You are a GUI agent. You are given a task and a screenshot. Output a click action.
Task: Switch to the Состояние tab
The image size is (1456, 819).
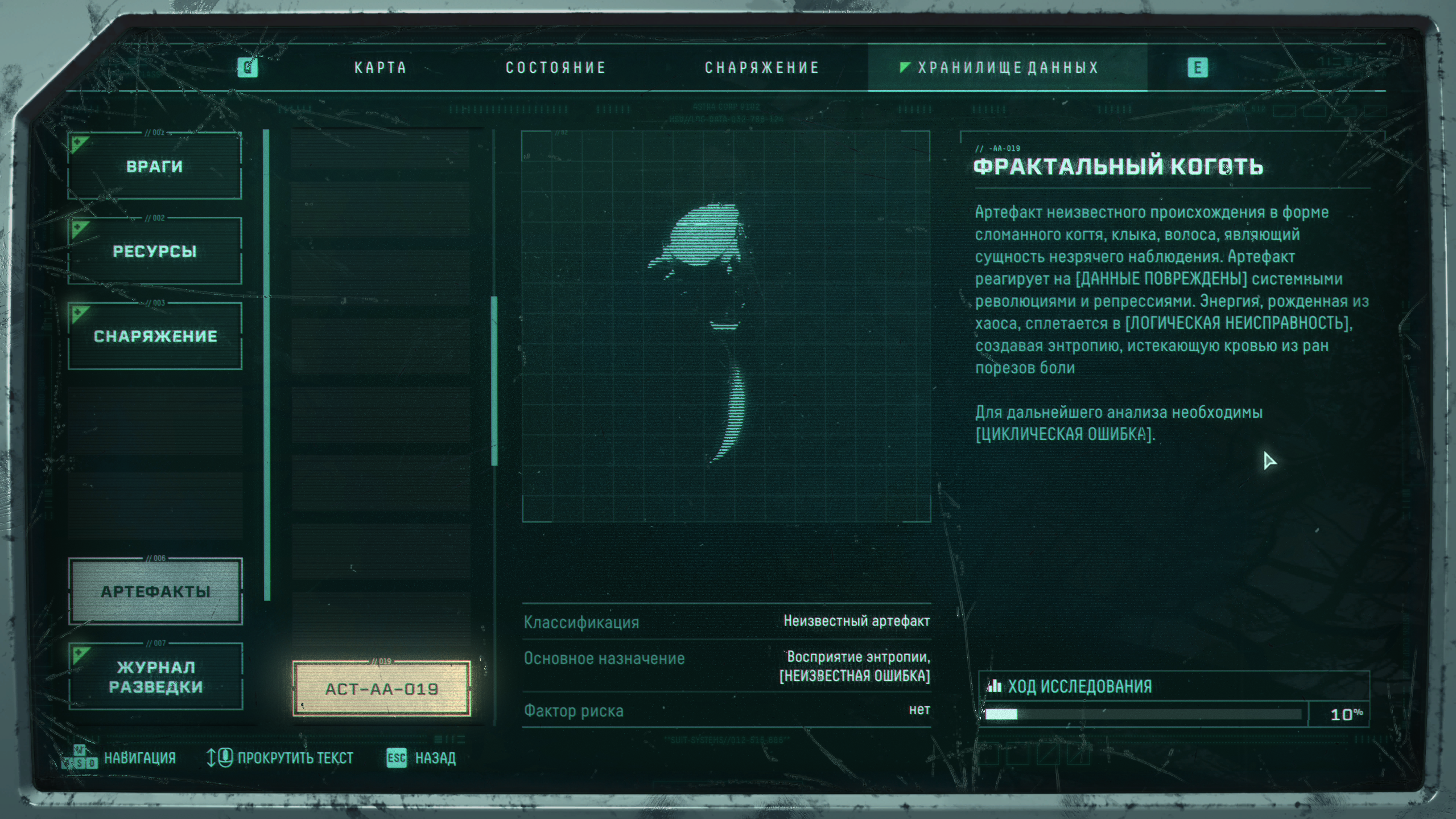(556, 68)
